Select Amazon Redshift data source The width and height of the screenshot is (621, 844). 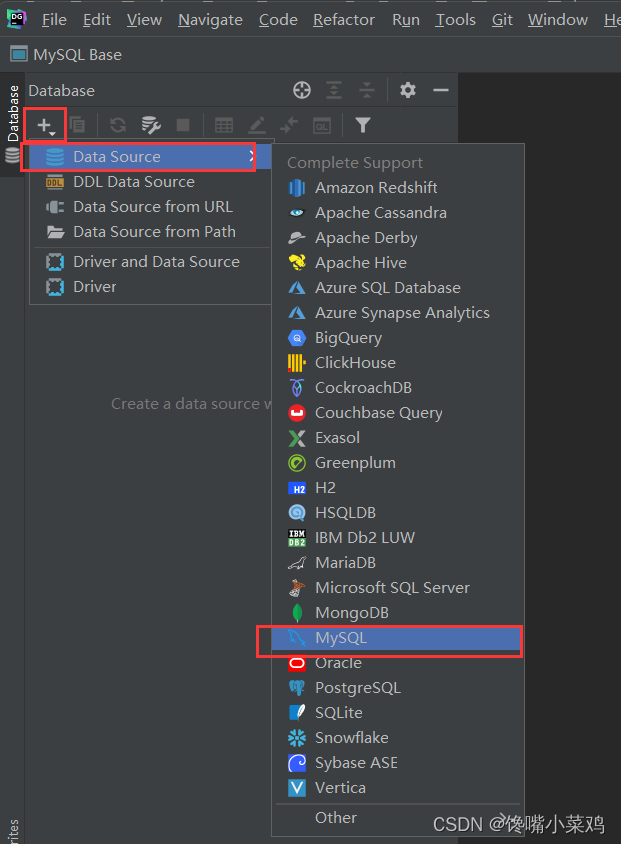point(398,188)
